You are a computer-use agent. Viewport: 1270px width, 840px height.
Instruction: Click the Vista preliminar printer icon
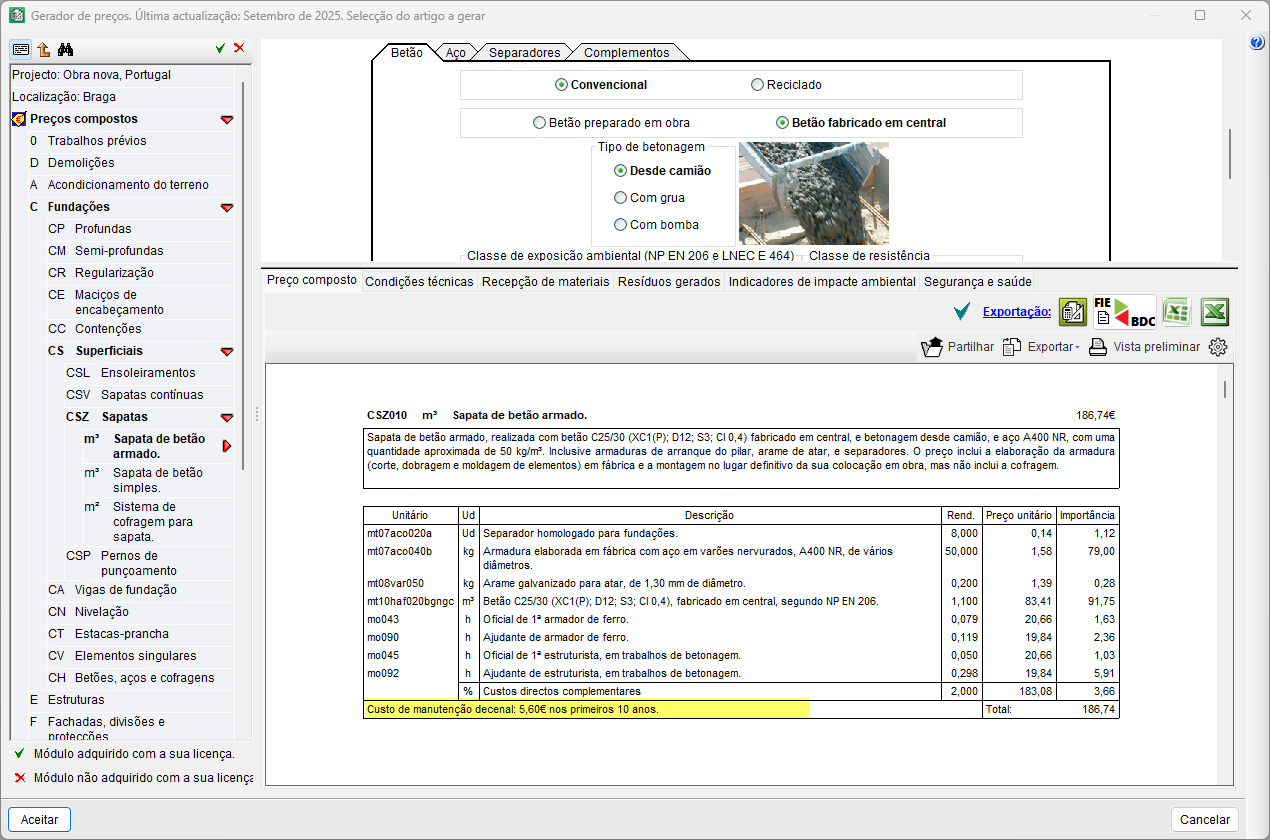point(1098,347)
